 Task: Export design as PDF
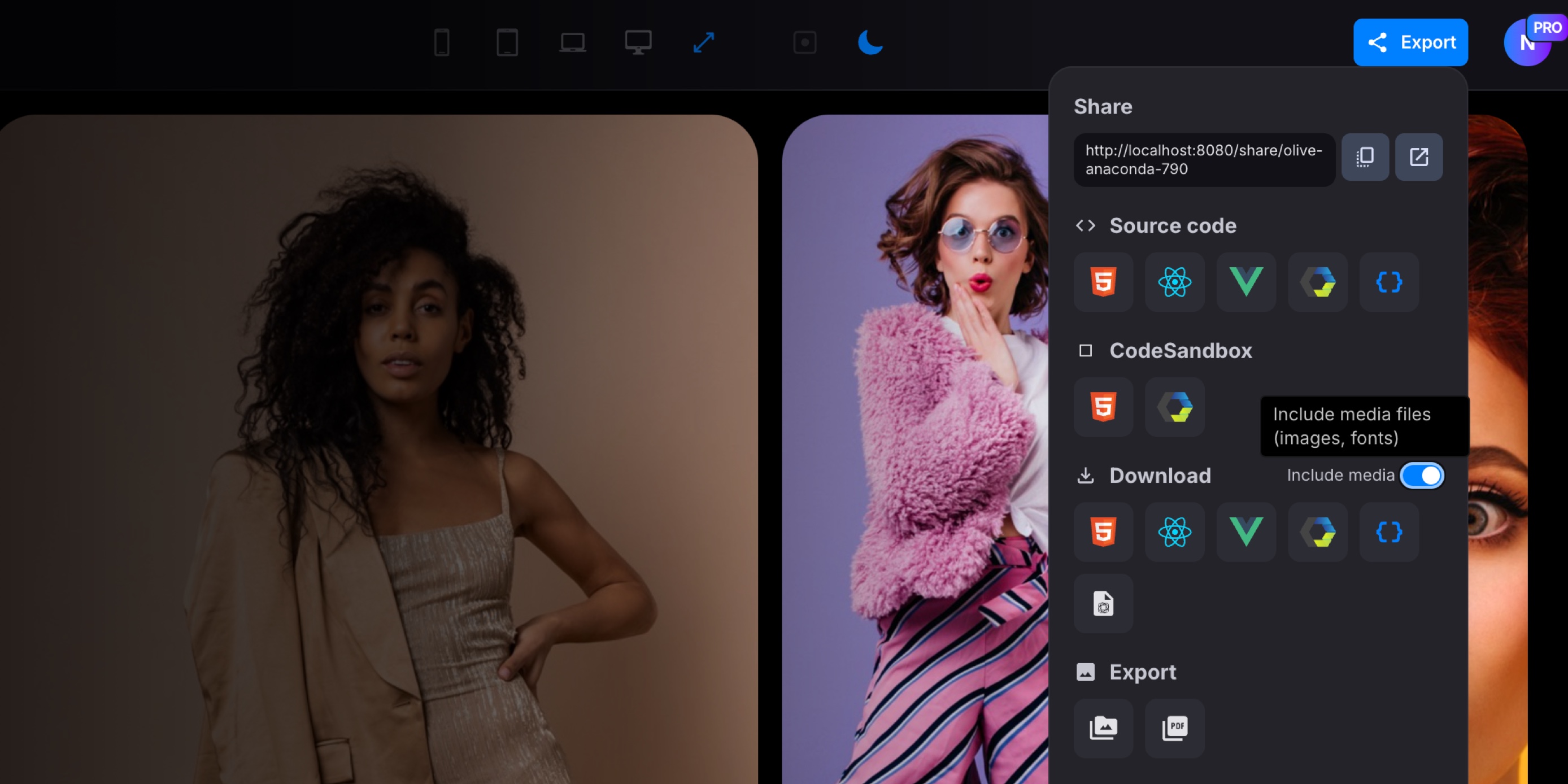click(1174, 728)
